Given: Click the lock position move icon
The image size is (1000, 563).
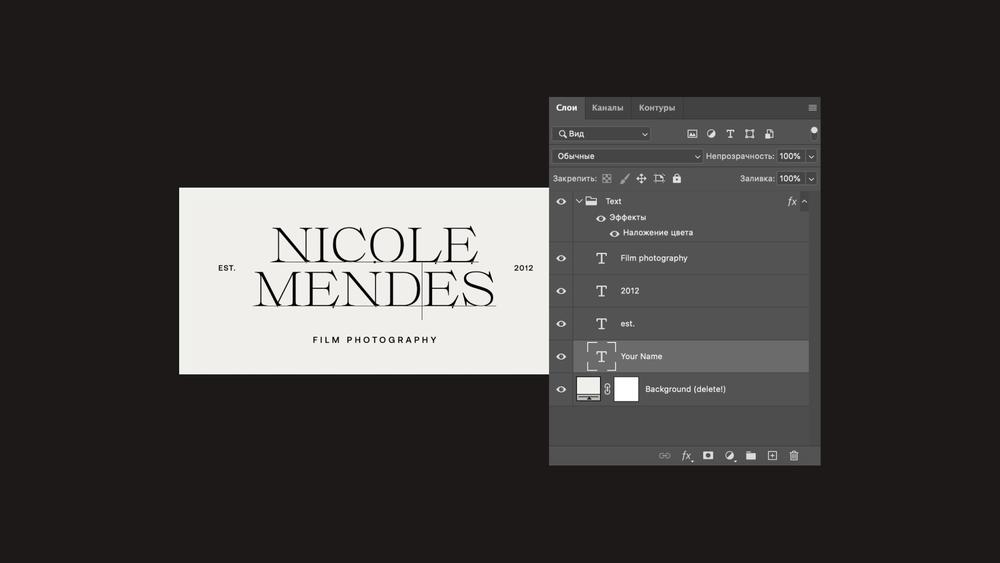Looking at the screenshot, I should (x=641, y=179).
